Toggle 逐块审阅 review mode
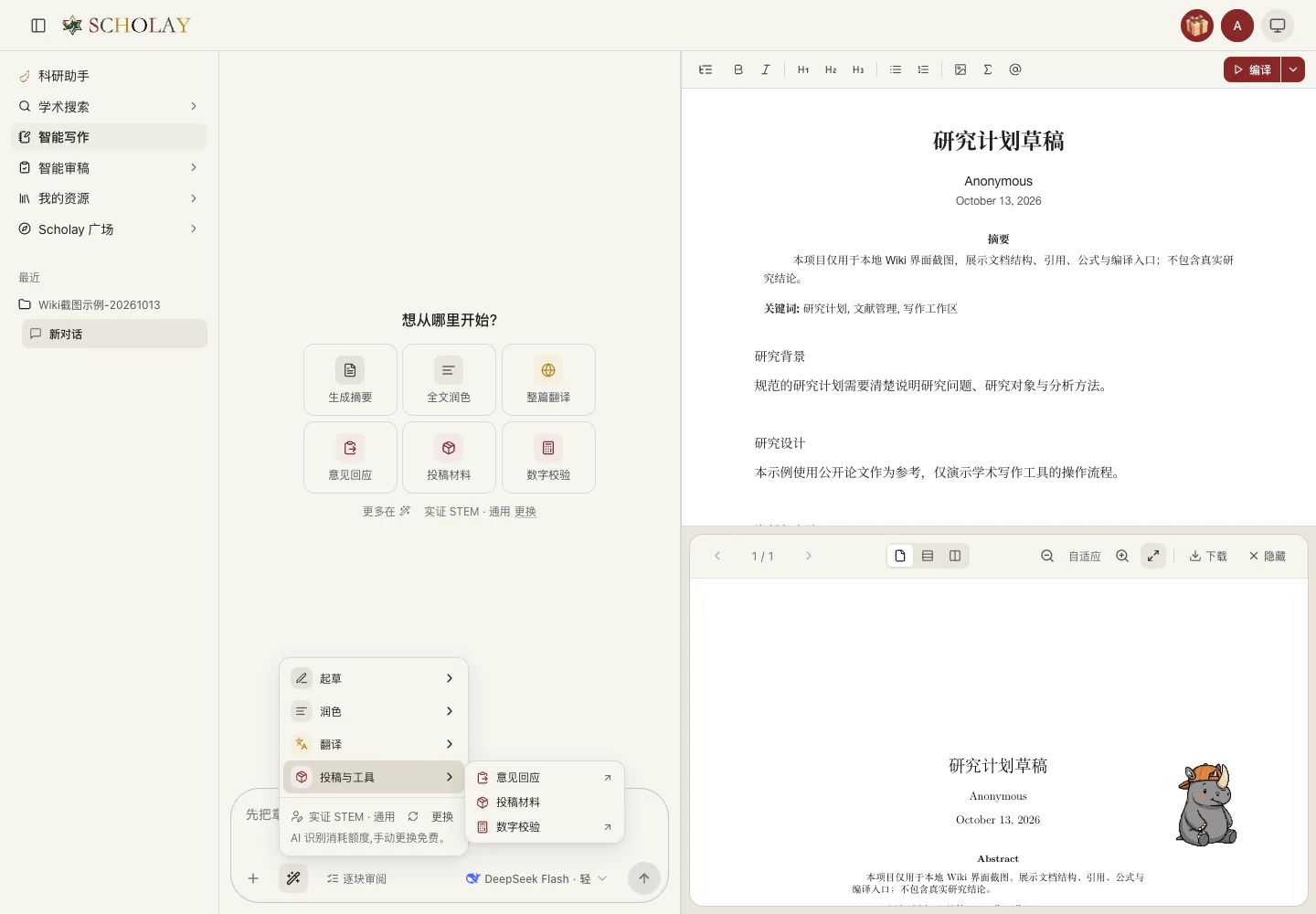1316x914 pixels. (356, 878)
